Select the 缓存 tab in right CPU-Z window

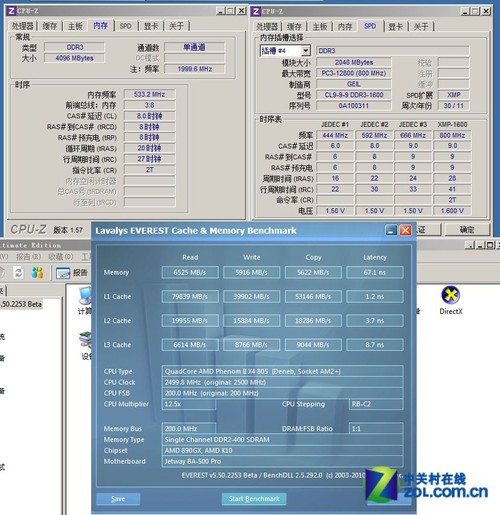(294, 26)
